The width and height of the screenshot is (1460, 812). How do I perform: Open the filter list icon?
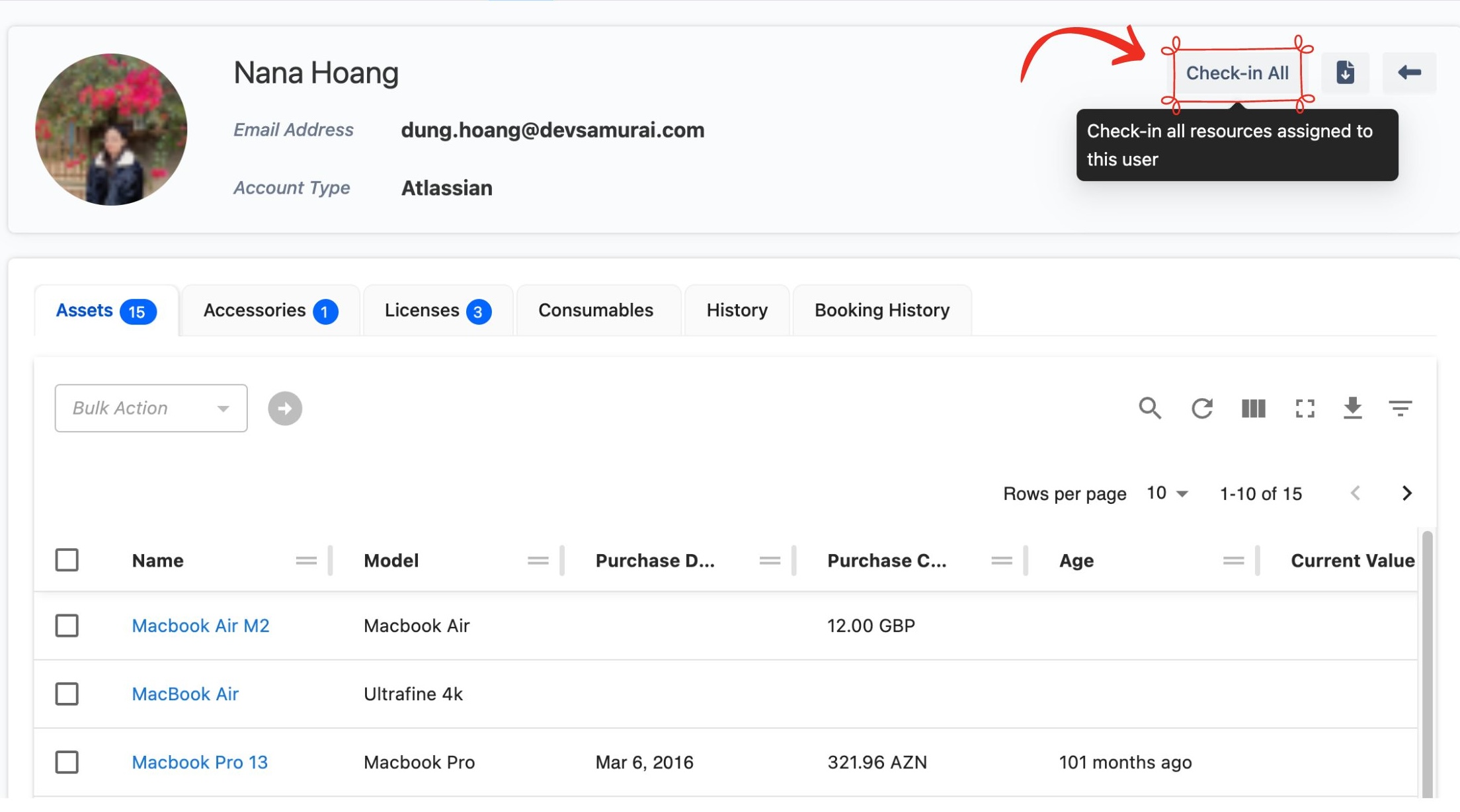click(x=1400, y=408)
